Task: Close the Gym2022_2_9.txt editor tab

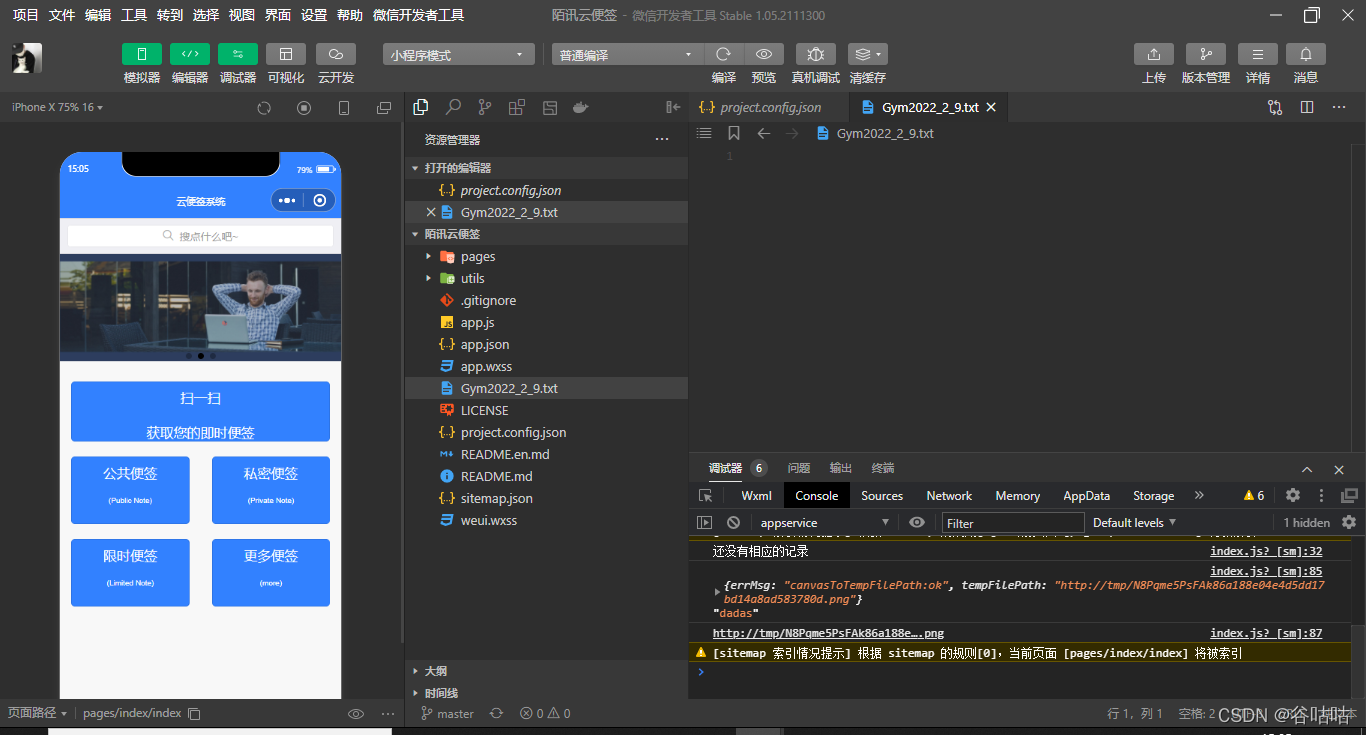Action: [991, 107]
